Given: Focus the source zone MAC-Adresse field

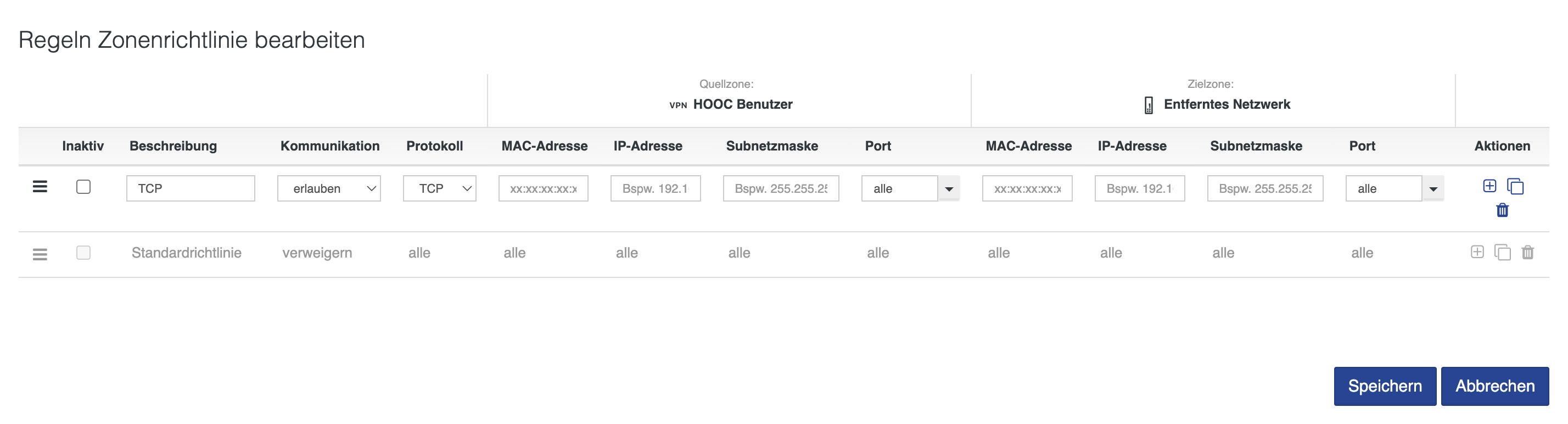Looking at the screenshot, I should pos(543,189).
